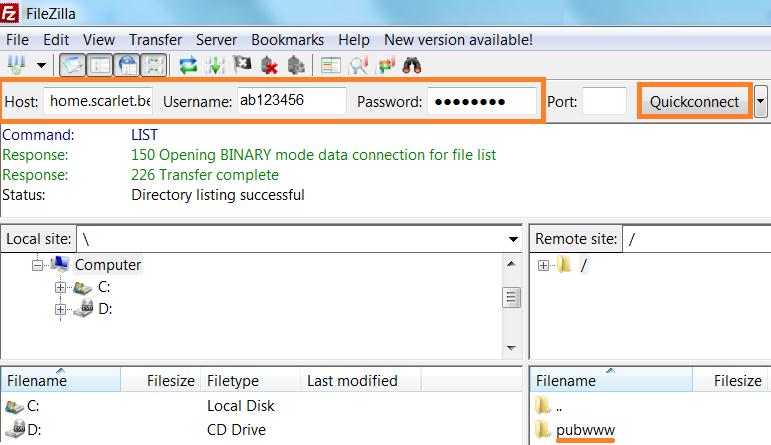This screenshot has height=445, width=771.
Task: Sort local files by Last modified
Action: click(x=360, y=380)
